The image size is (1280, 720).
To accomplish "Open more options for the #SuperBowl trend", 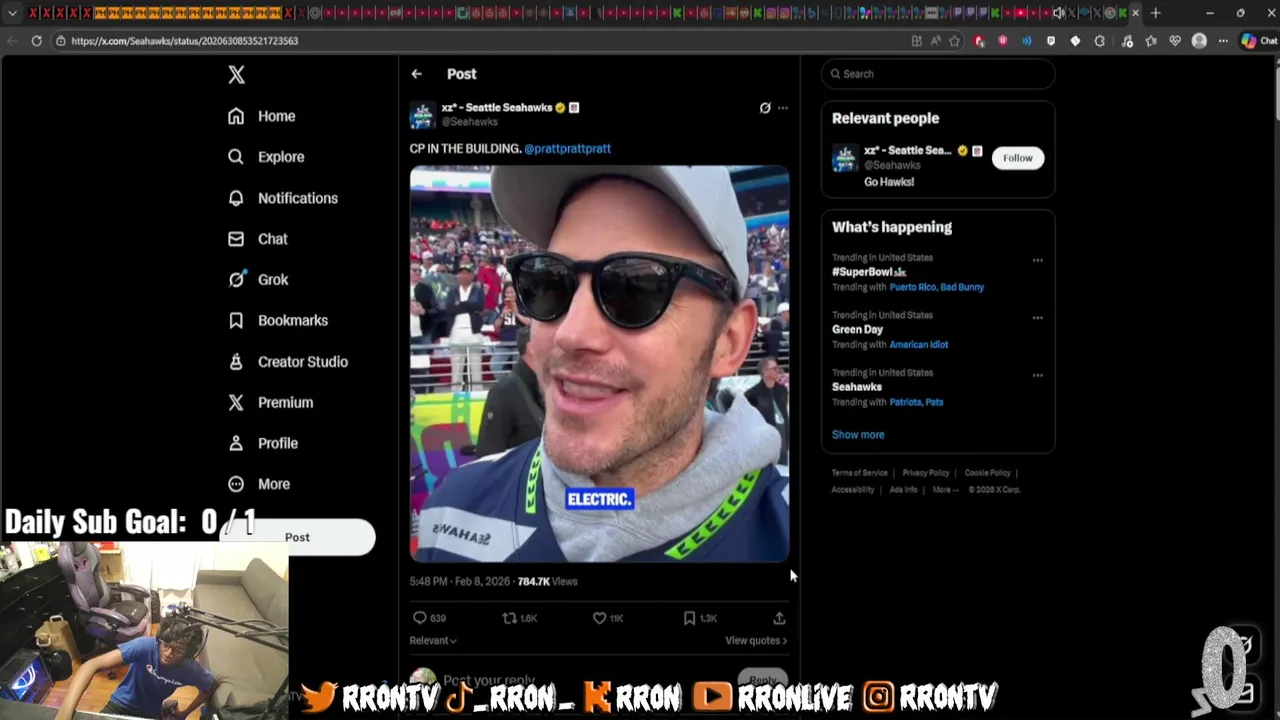I will tap(1037, 260).
